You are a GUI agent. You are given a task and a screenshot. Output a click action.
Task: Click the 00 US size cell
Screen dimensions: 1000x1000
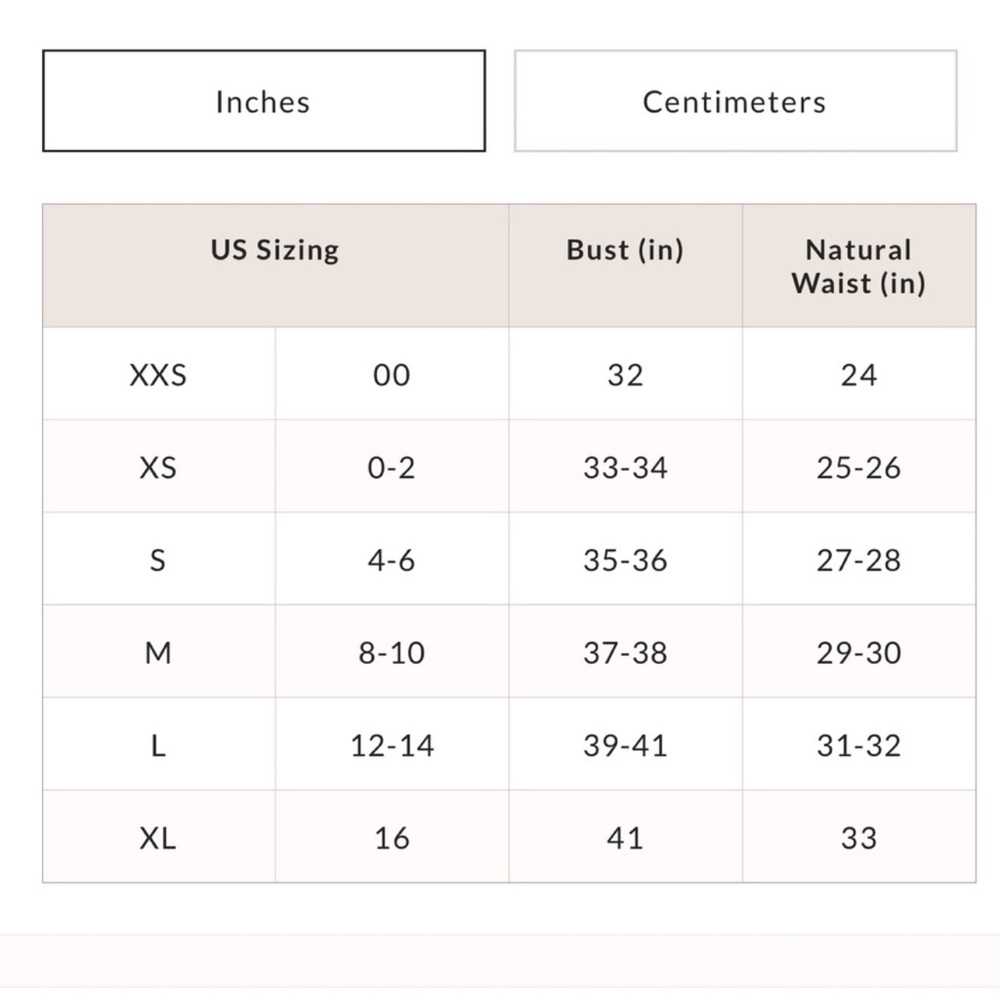pyautogui.click(x=392, y=374)
